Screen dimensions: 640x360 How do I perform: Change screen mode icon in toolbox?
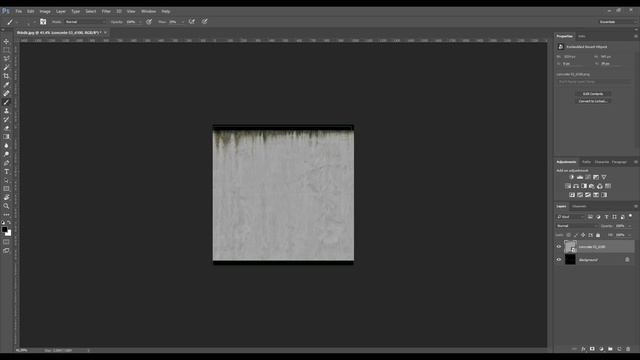coord(6,251)
